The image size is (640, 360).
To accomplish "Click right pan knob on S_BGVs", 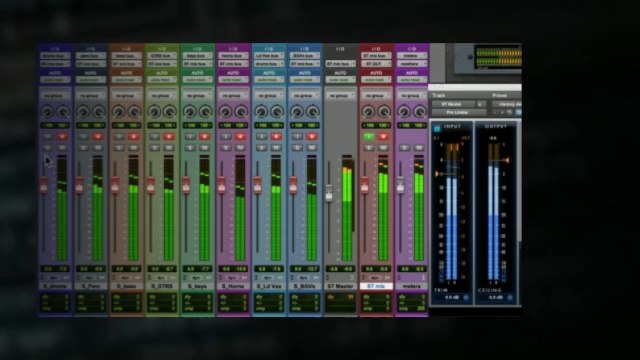I will [313, 111].
